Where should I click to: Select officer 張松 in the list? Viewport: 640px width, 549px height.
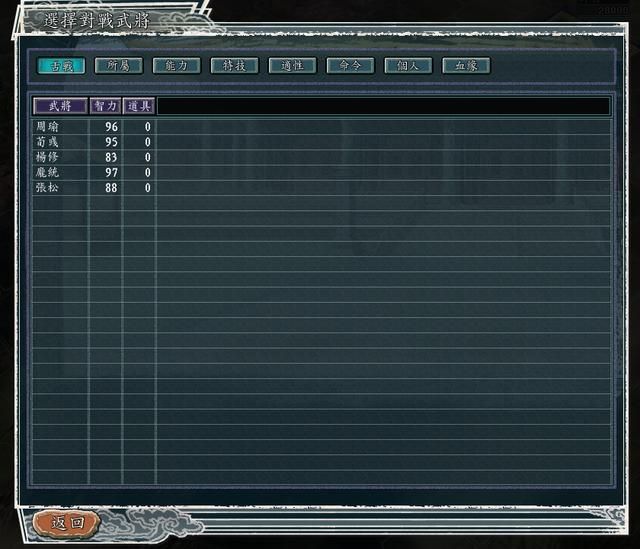(47, 187)
